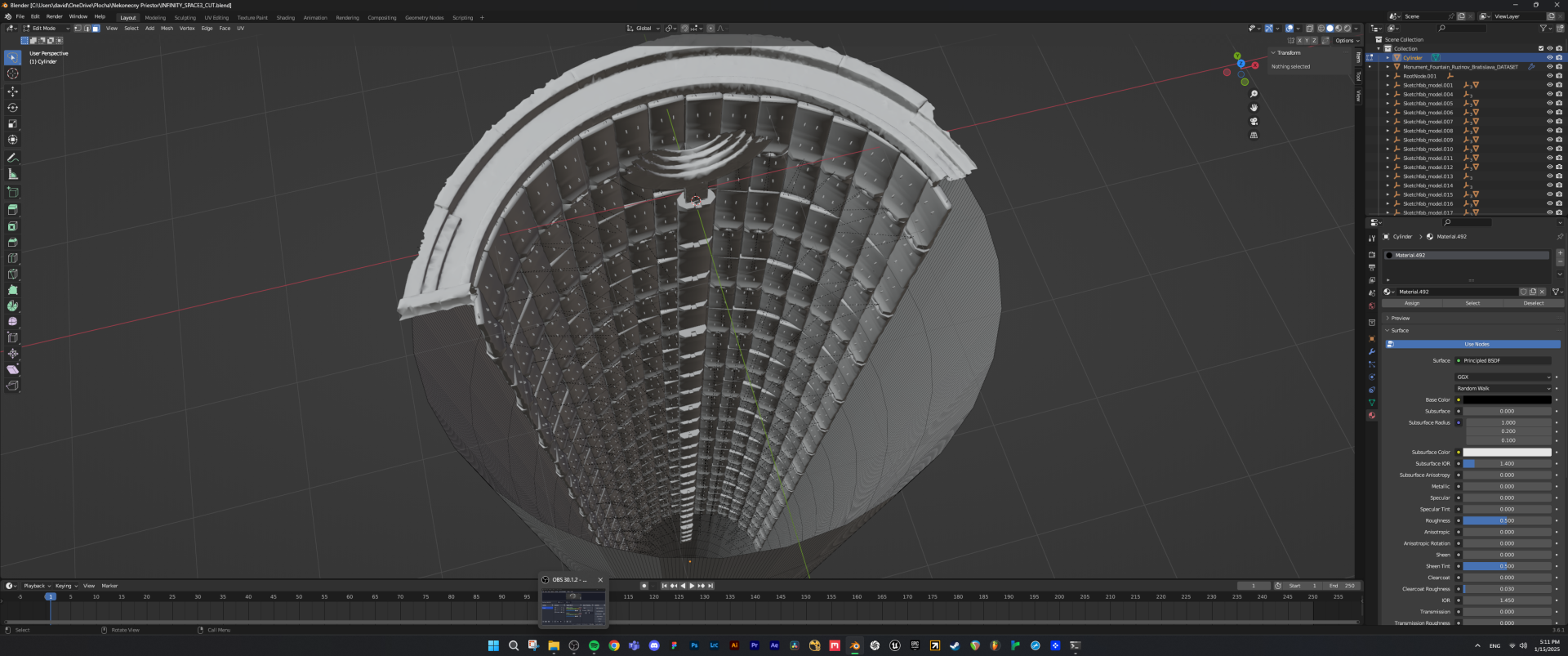Switch perspective/orthographic grid gizmo
The width and height of the screenshot is (1568, 656).
[1254, 136]
